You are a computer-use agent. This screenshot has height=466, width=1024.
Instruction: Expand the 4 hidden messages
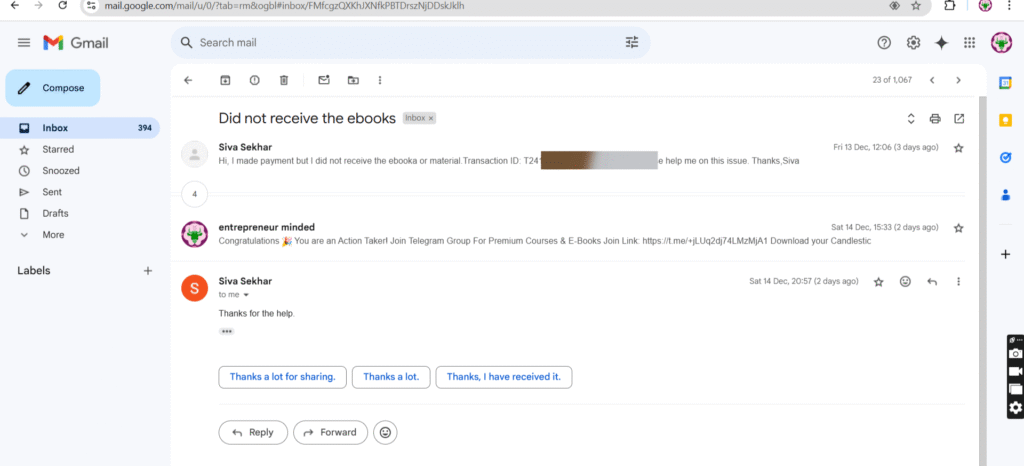click(194, 193)
